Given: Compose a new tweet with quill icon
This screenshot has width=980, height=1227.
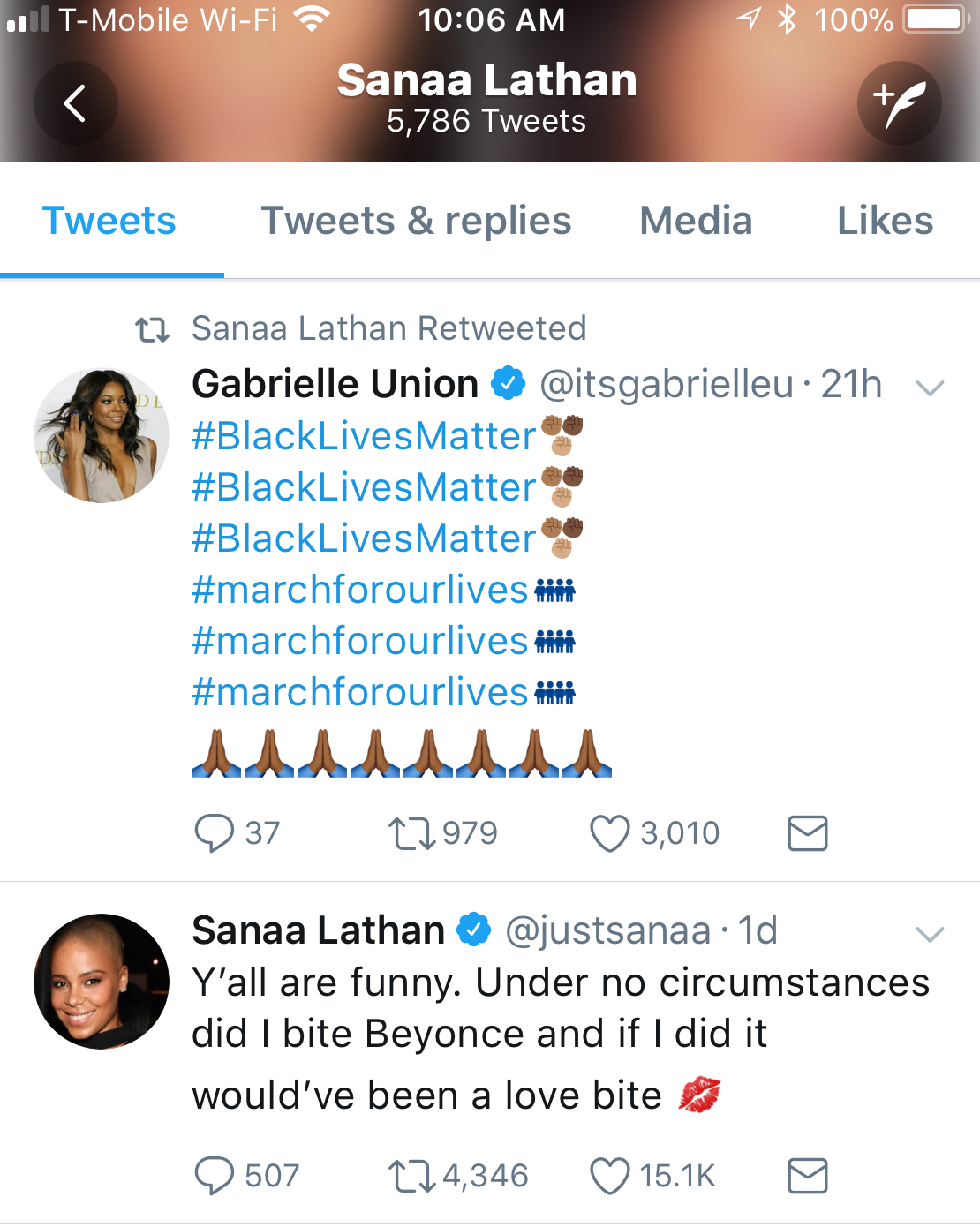Looking at the screenshot, I should (x=899, y=103).
